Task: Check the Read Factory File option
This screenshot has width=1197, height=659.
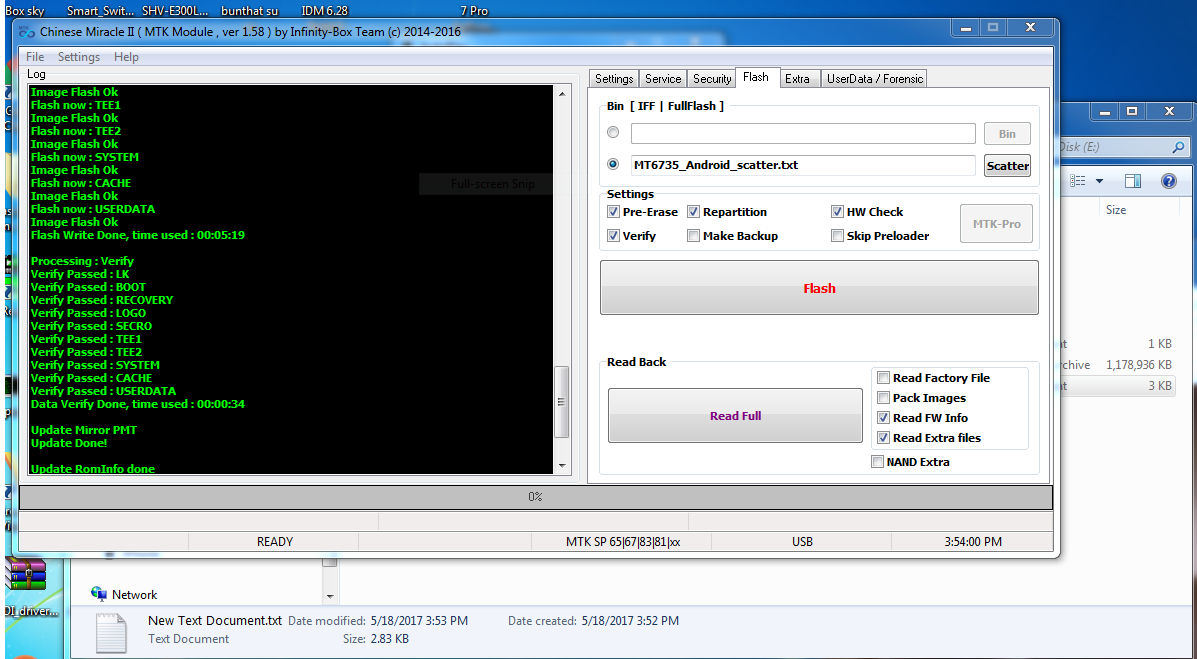Action: click(x=883, y=377)
